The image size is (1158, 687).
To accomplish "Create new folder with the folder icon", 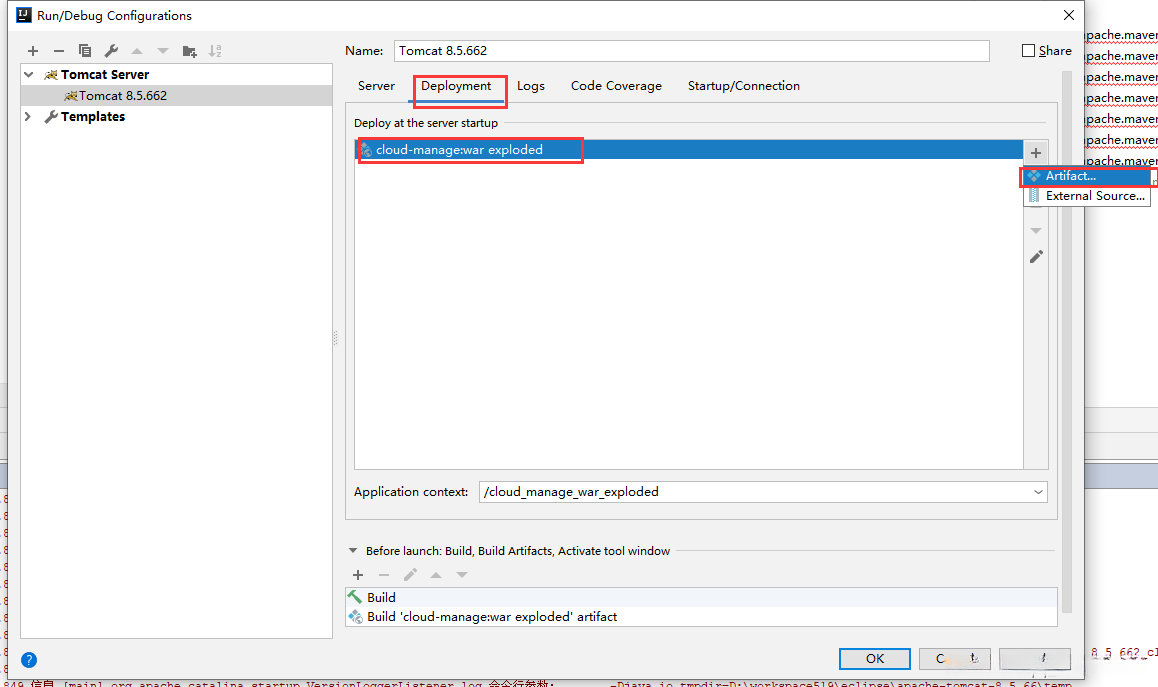I will coord(189,51).
